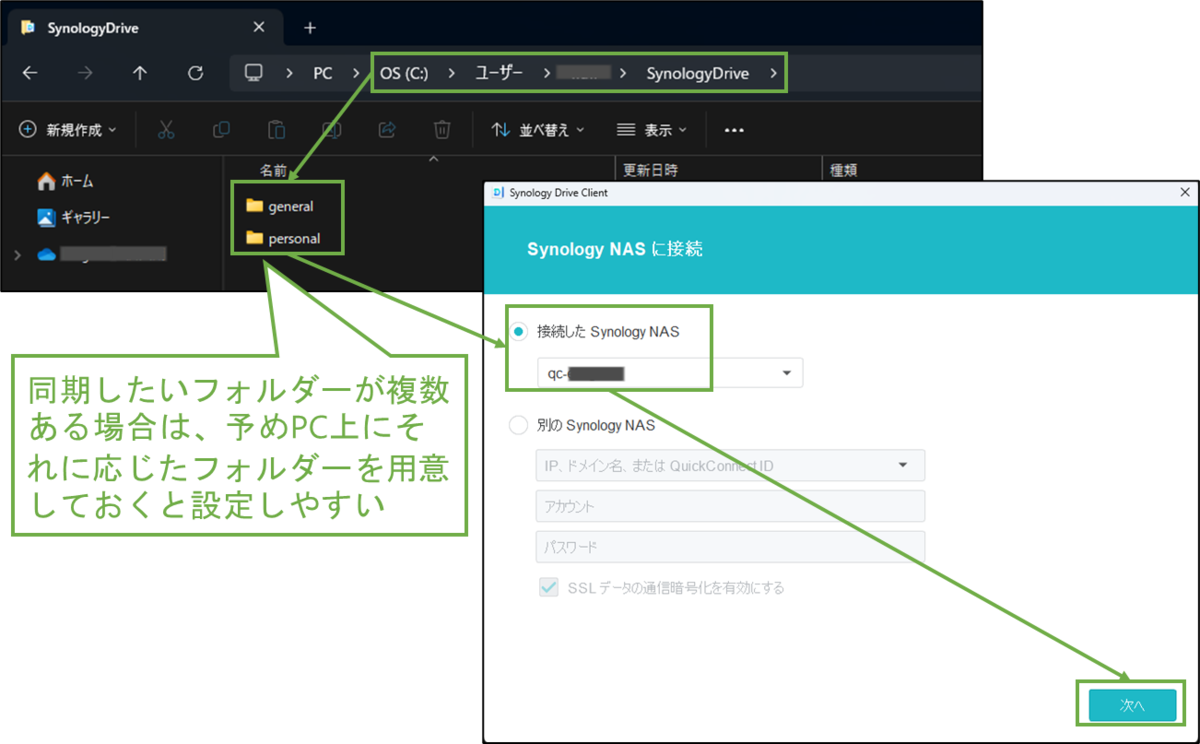Select the OneDrive cloud entry in sidebar
The width and height of the screenshot is (1200, 744).
tap(100, 255)
